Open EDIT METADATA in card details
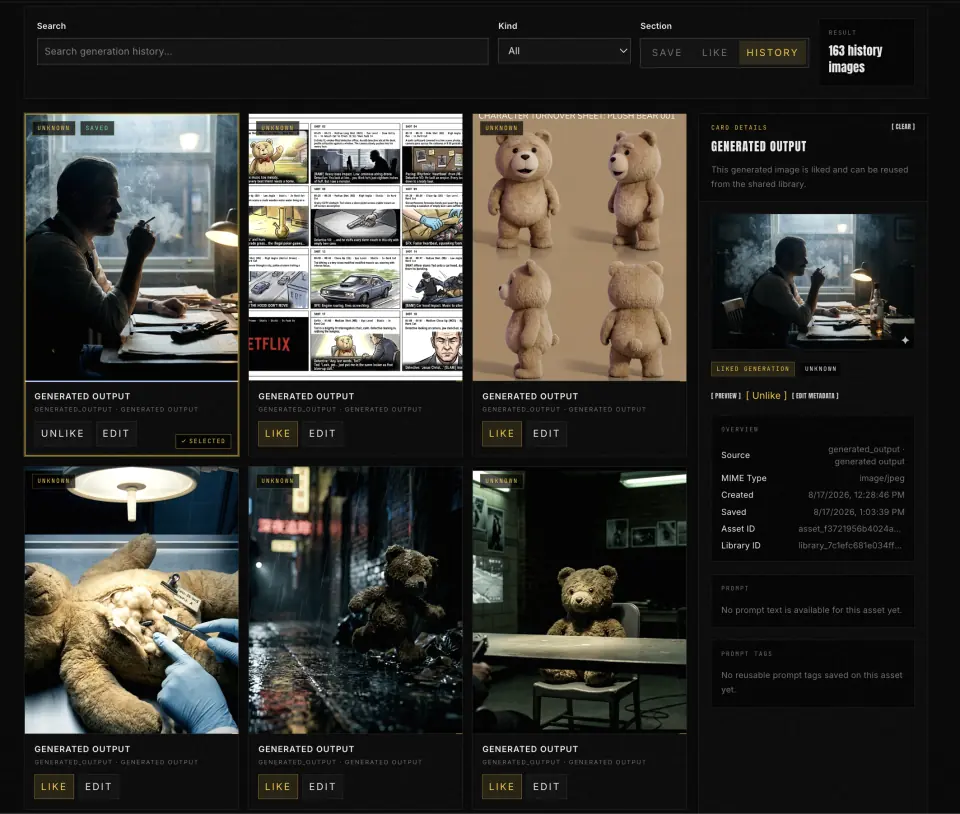 pyautogui.click(x=815, y=396)
